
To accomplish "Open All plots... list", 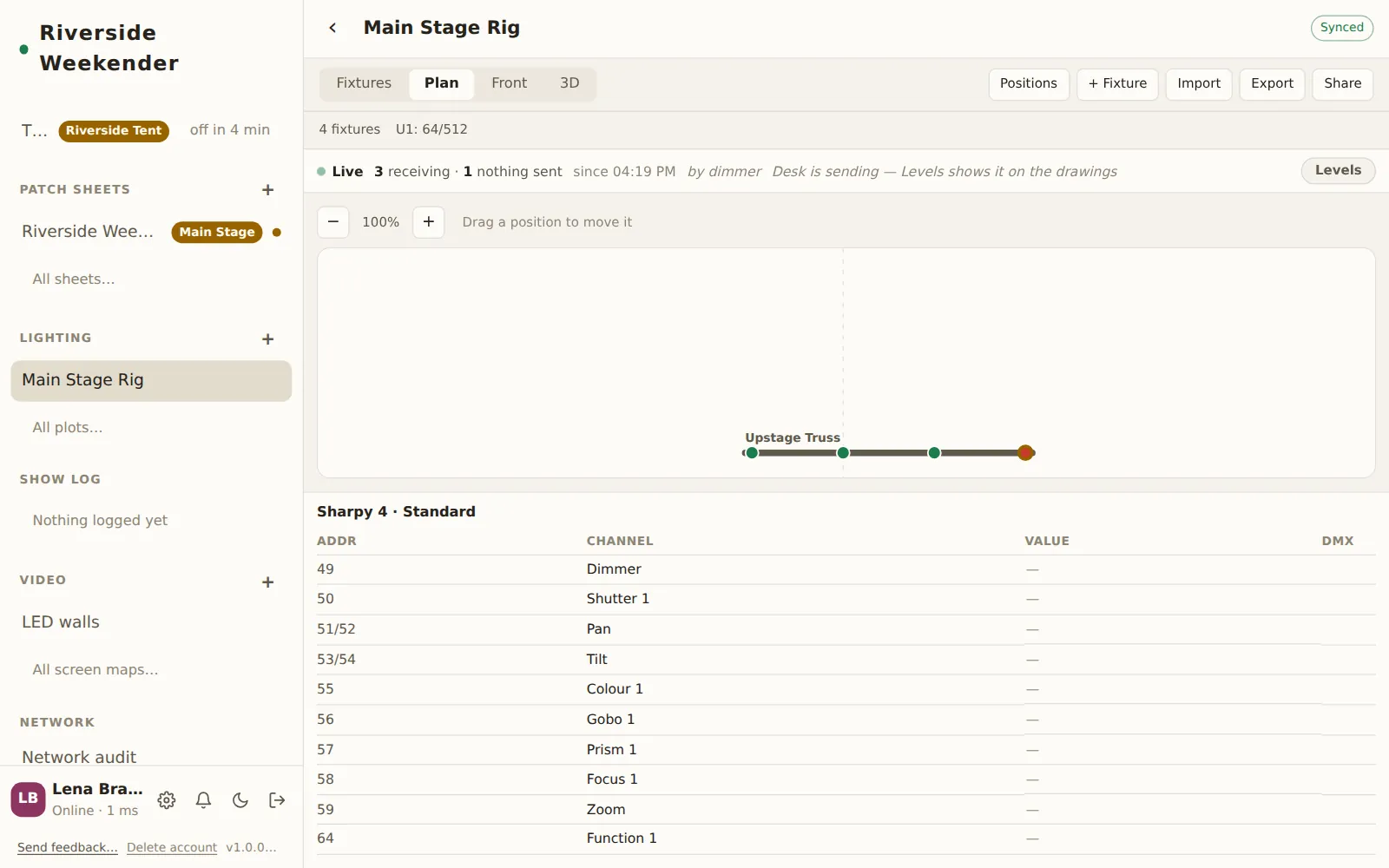I will click(68, 428).
